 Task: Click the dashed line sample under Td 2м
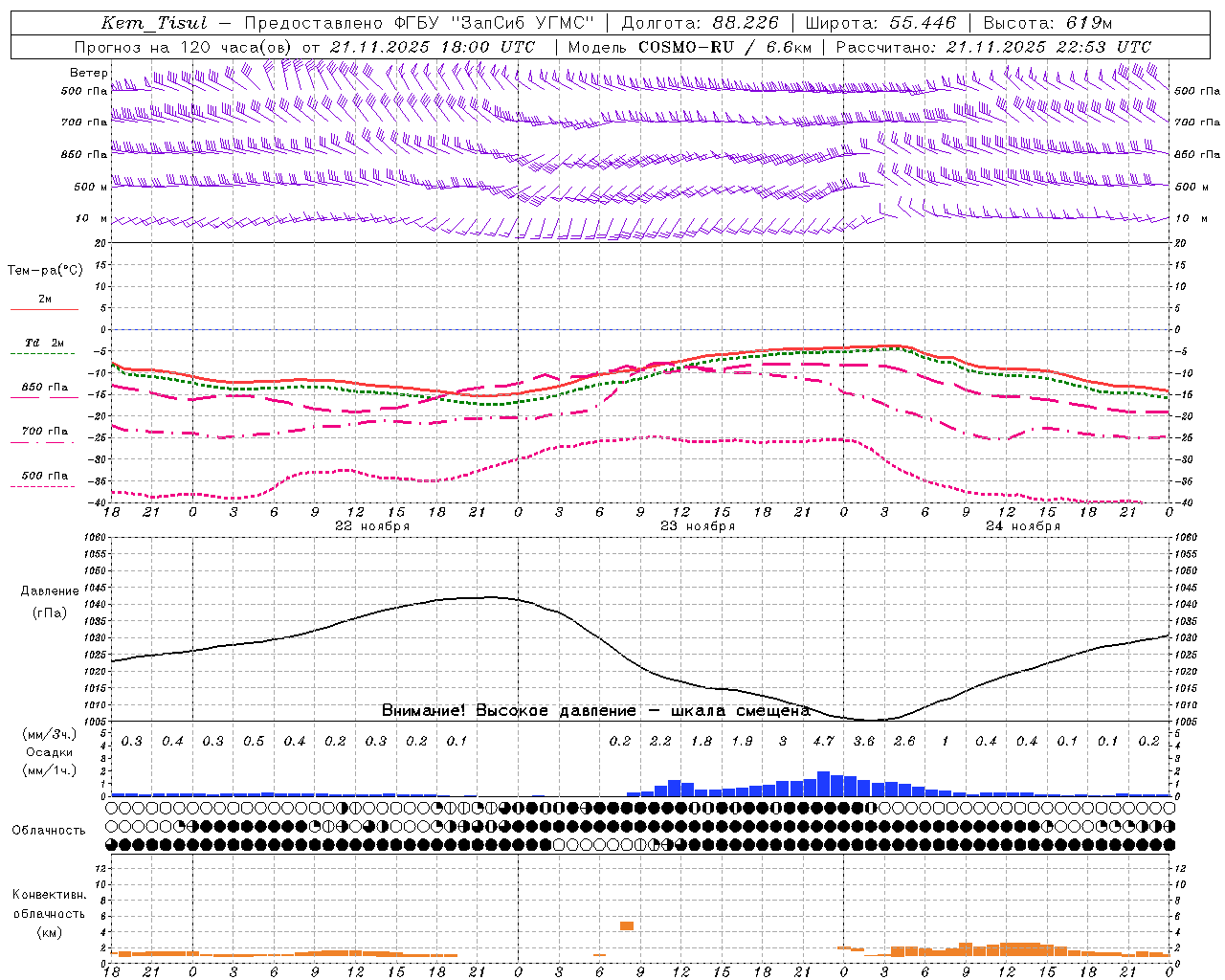[43, 354]
